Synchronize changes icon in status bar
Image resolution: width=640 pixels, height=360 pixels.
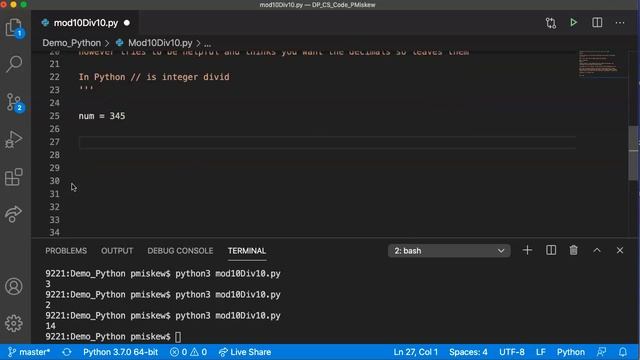[x=67, y=352]
